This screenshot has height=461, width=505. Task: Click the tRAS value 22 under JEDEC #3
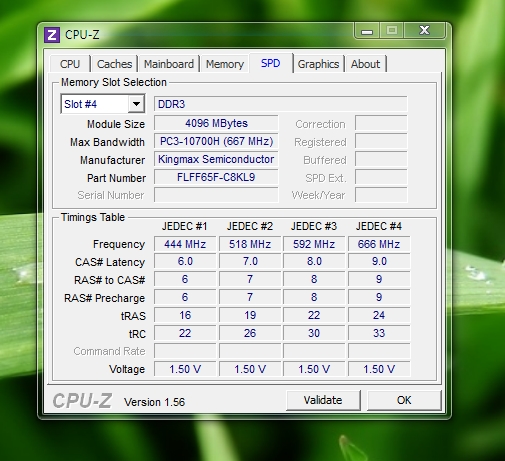coord(314,315)
